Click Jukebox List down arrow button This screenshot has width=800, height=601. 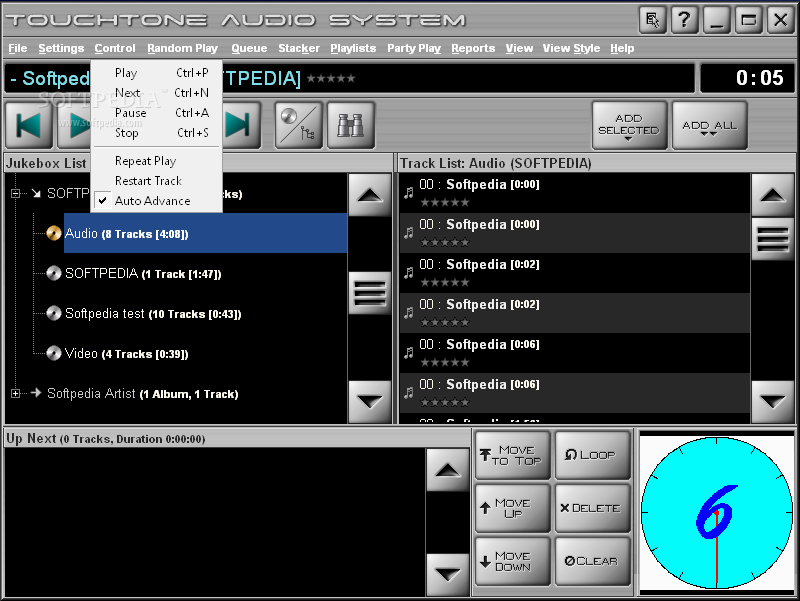point(369,402)
